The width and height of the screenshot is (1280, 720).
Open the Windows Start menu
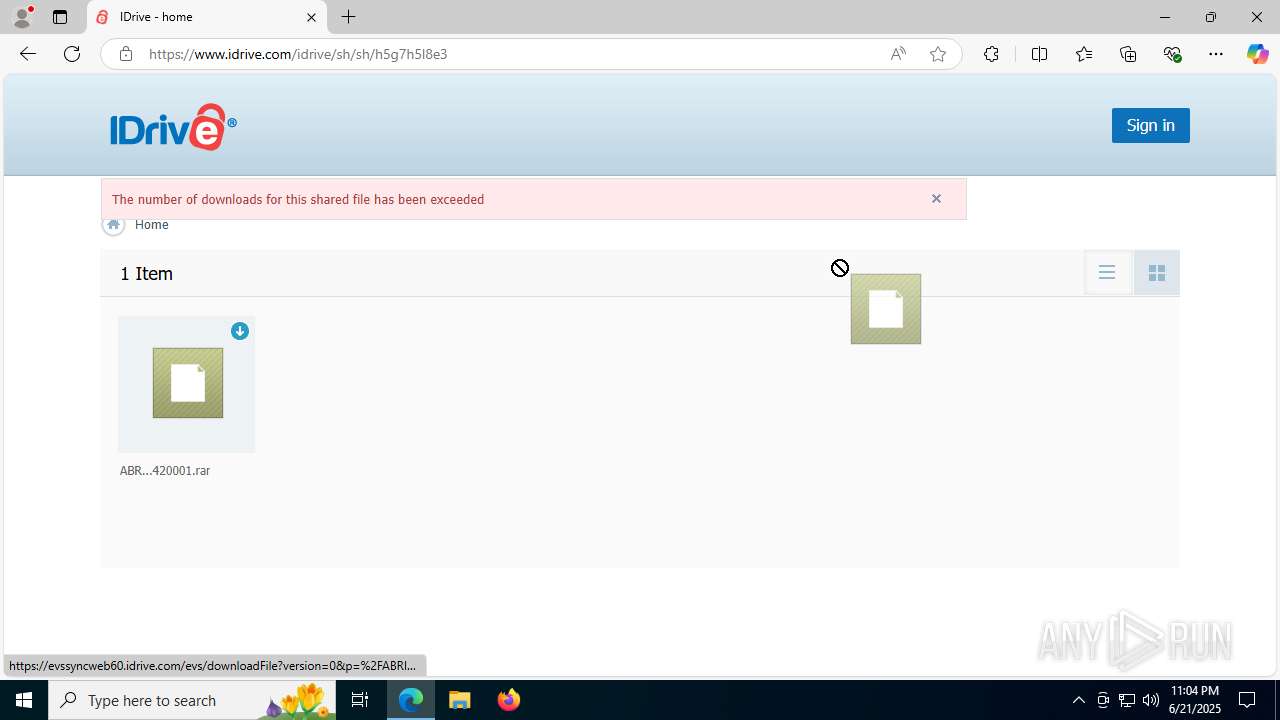point(24,700)
